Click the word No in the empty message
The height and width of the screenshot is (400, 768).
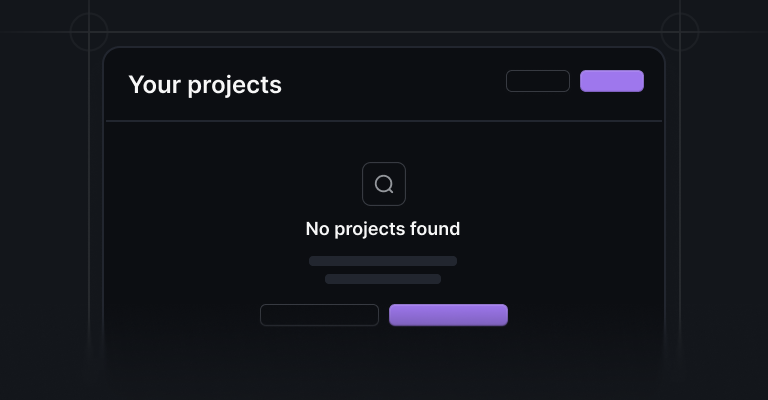click(x=317, y=229)
